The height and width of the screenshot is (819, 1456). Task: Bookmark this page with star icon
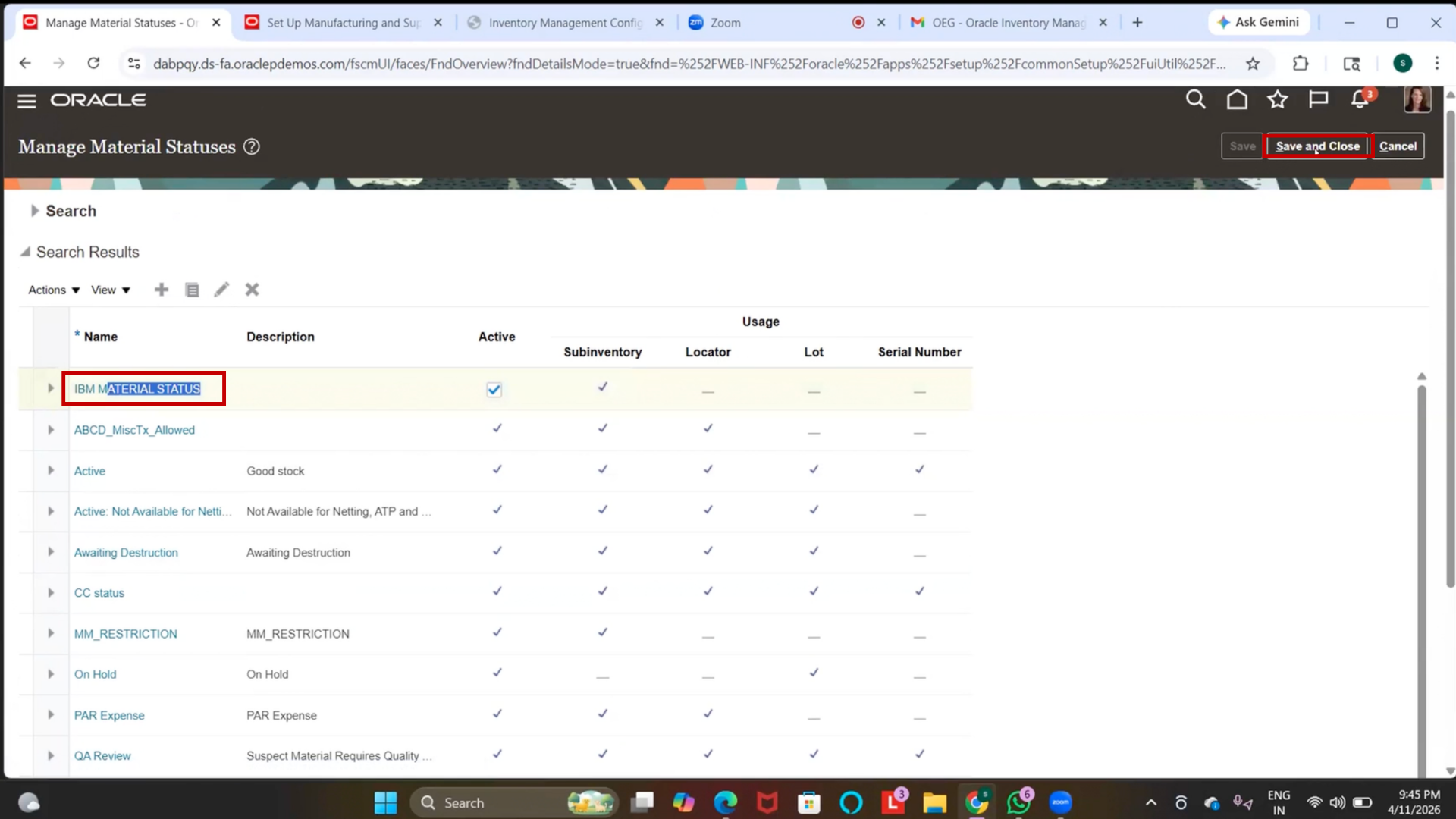click(x=1253, y=64)
